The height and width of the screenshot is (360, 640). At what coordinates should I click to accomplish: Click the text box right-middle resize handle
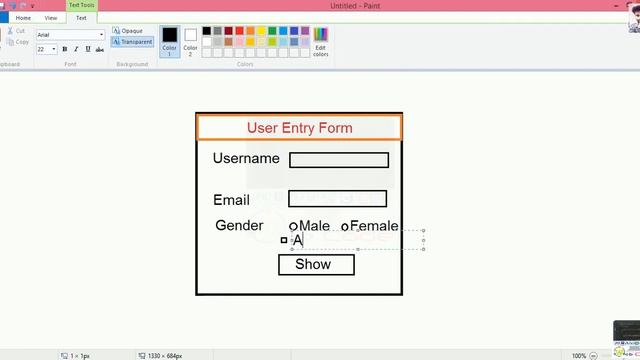pyautogui.click(x=423, y=240)
